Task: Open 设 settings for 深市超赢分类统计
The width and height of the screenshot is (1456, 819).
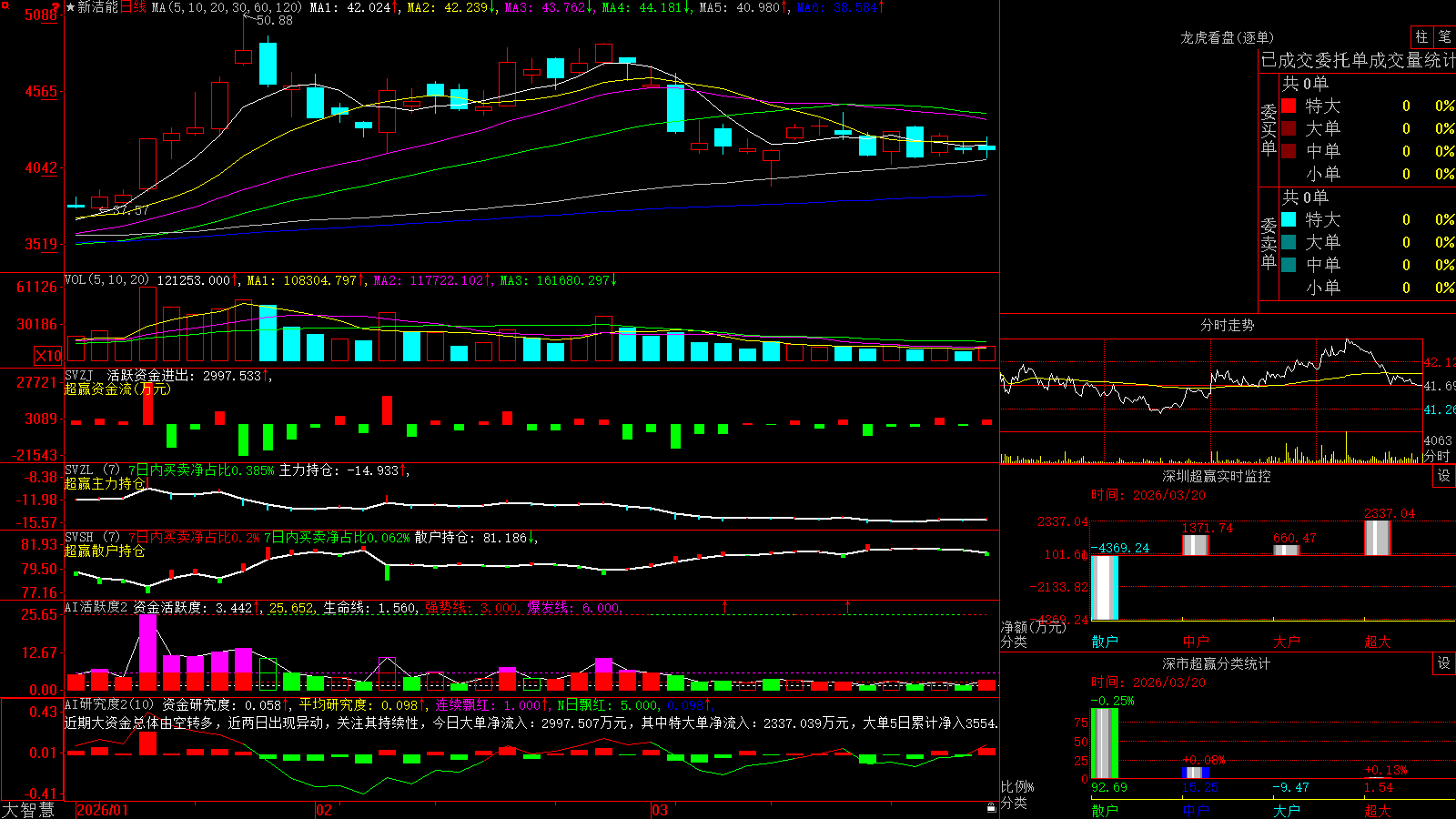Action: [x=1444, y=663]
